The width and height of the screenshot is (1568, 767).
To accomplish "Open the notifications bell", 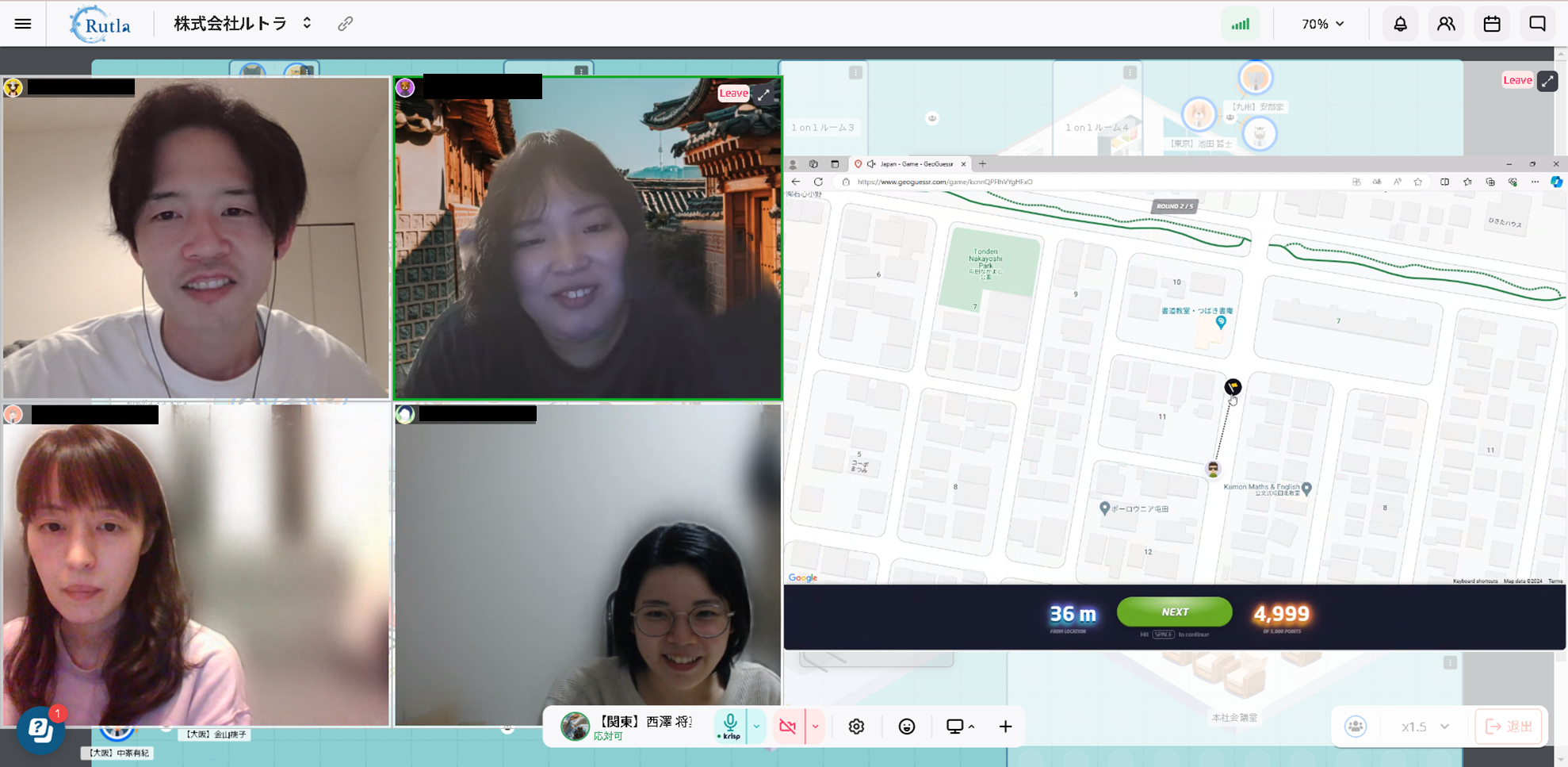I will [x=1400, y=24].
